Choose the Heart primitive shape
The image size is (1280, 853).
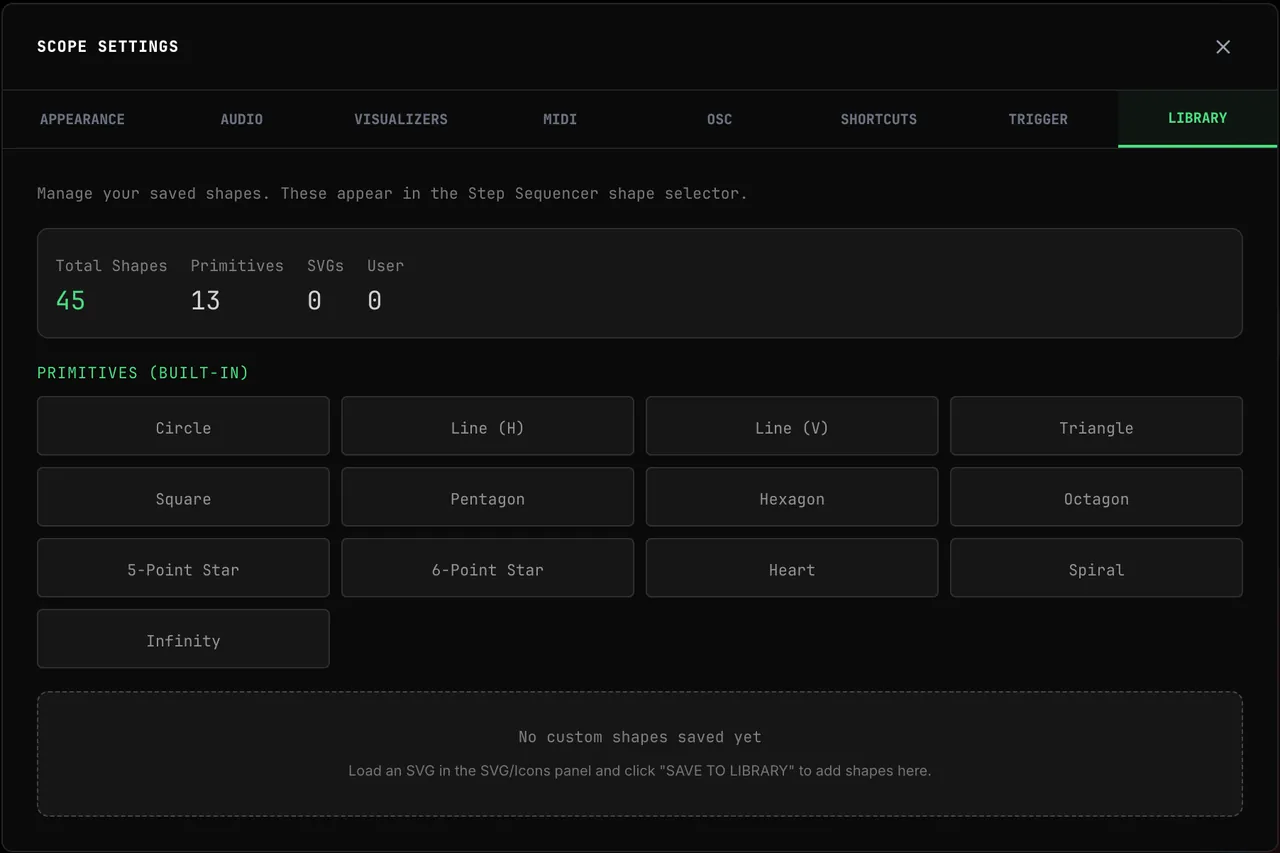pos(792,569)
